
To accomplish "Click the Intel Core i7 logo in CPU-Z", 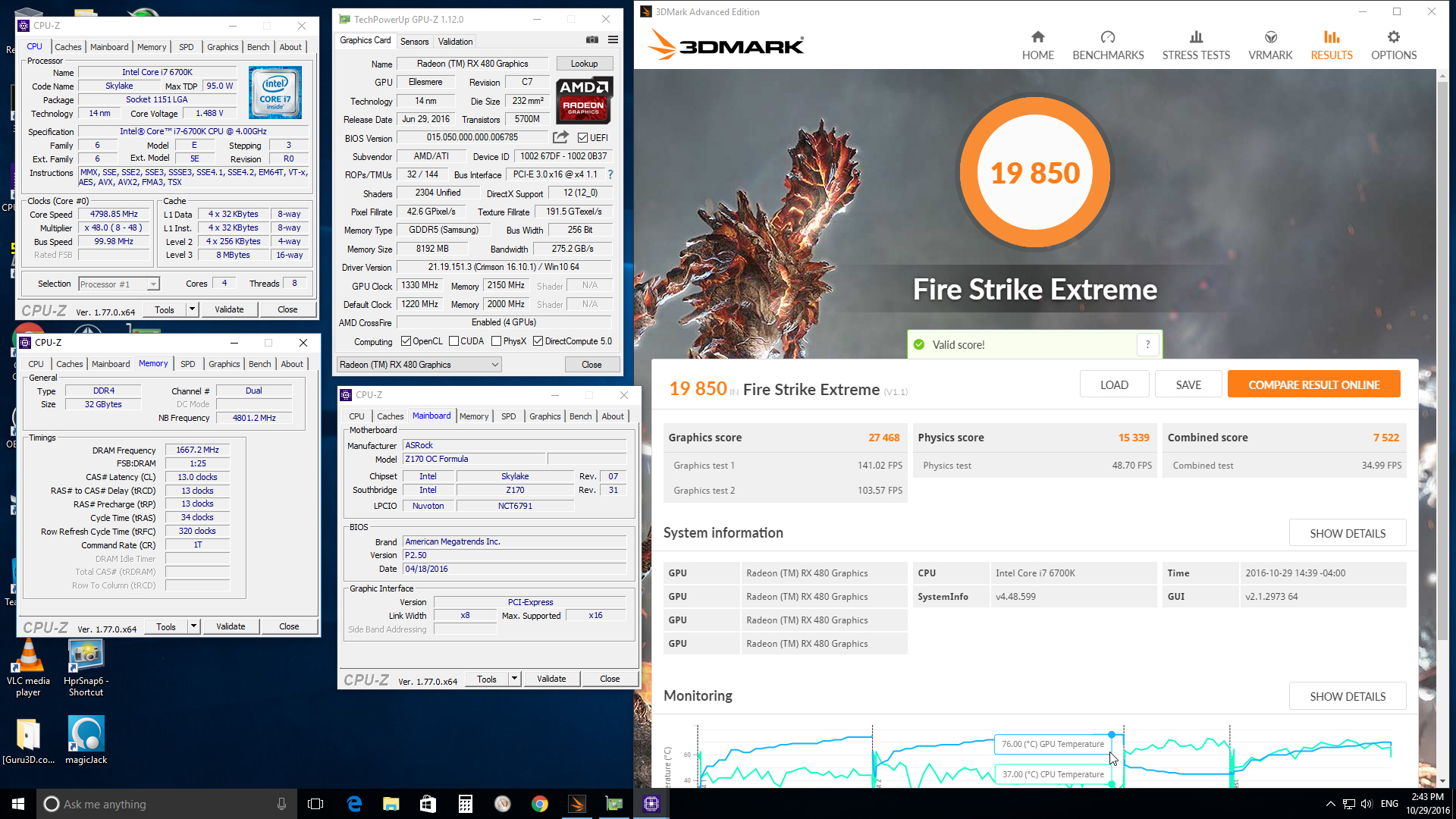I will 275,93.
